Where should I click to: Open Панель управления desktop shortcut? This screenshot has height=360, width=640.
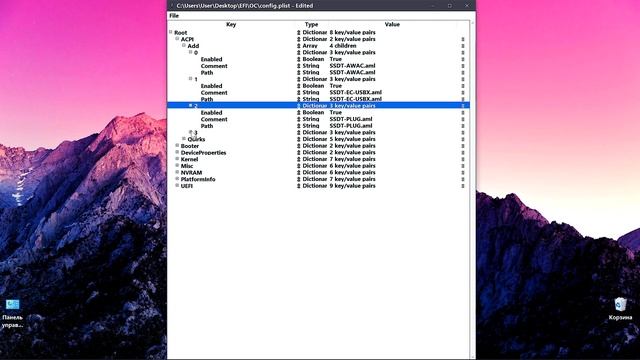click(x=13, y=313)
